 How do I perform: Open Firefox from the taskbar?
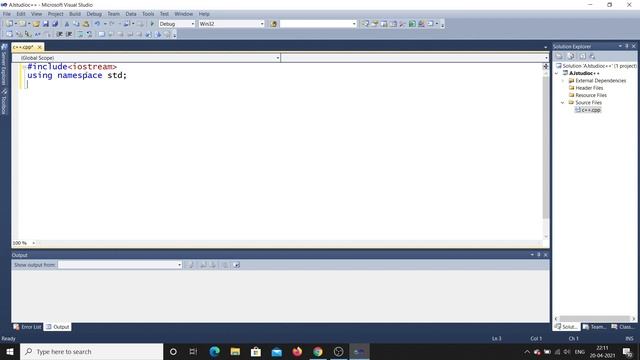pos(297,351)
